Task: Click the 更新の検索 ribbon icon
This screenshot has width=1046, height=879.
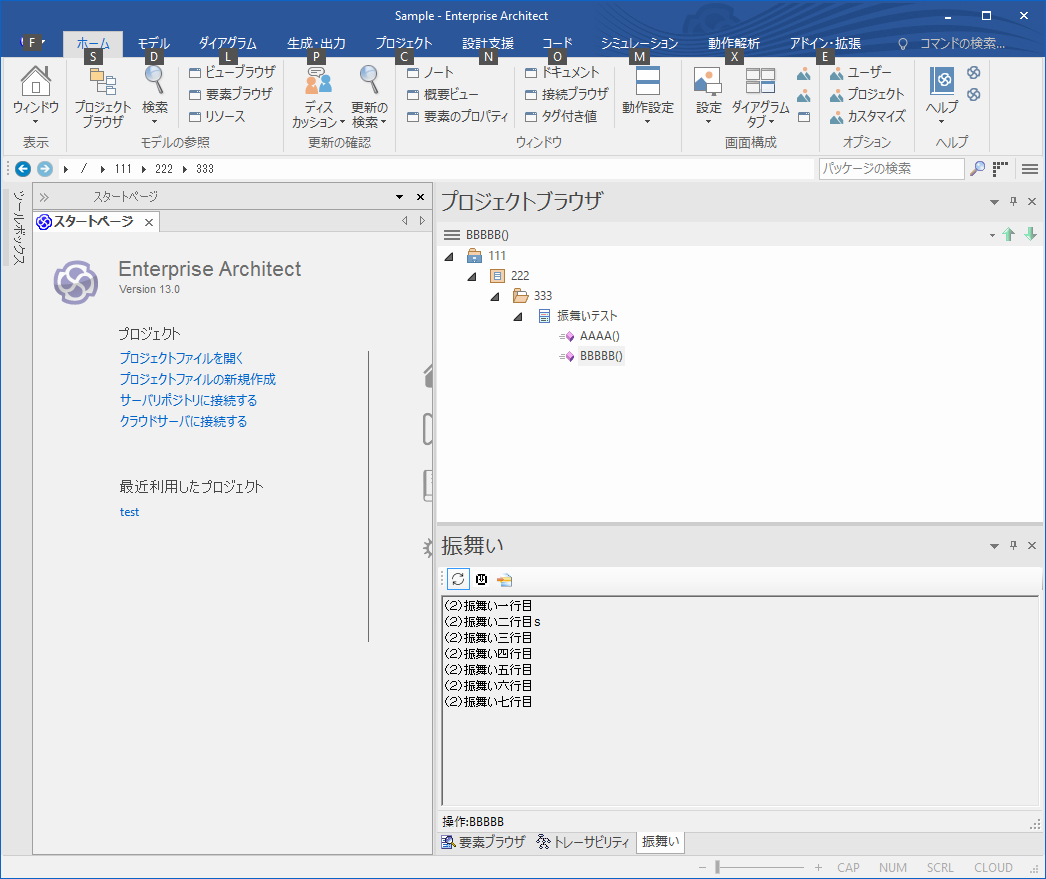Action: (x=369, y=97)
